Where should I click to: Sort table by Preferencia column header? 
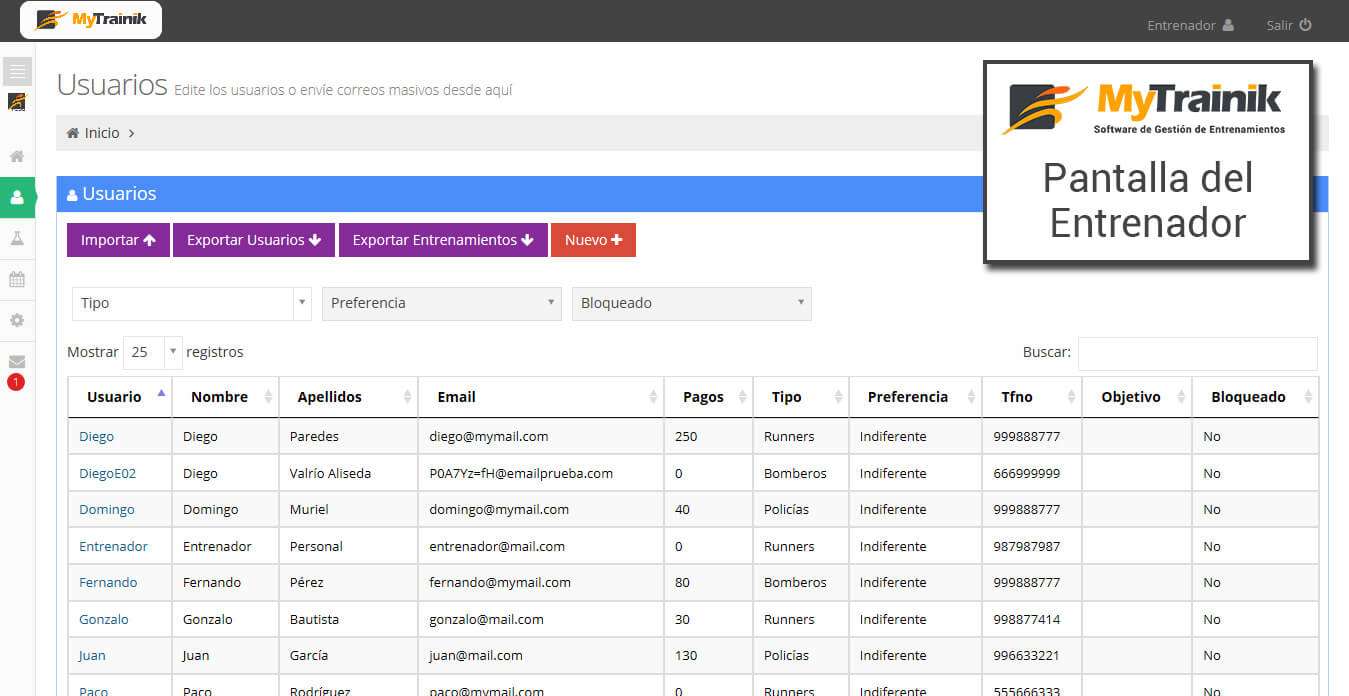click(x=916, y=397)
